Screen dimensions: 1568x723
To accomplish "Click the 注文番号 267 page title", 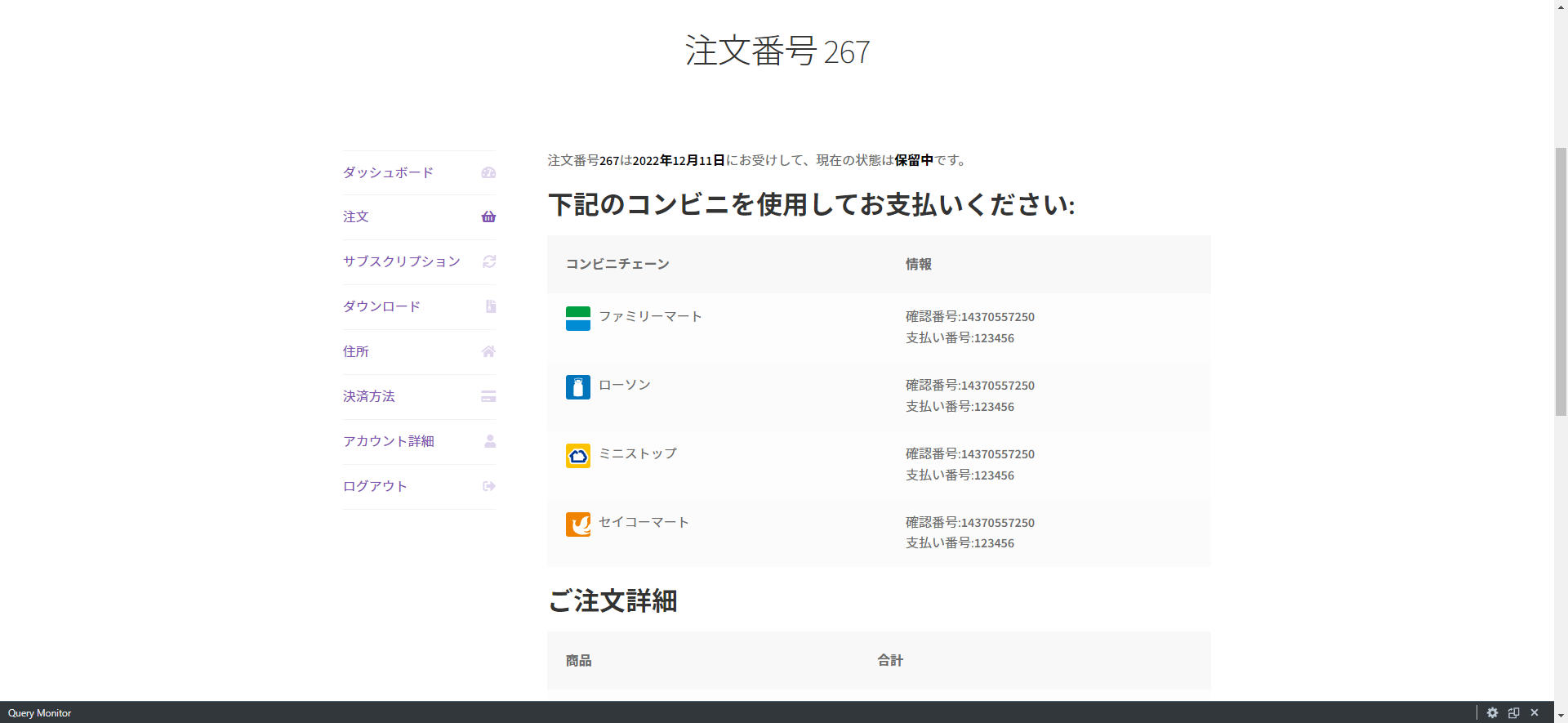I will pyautogui.click(x=777, y=51).
